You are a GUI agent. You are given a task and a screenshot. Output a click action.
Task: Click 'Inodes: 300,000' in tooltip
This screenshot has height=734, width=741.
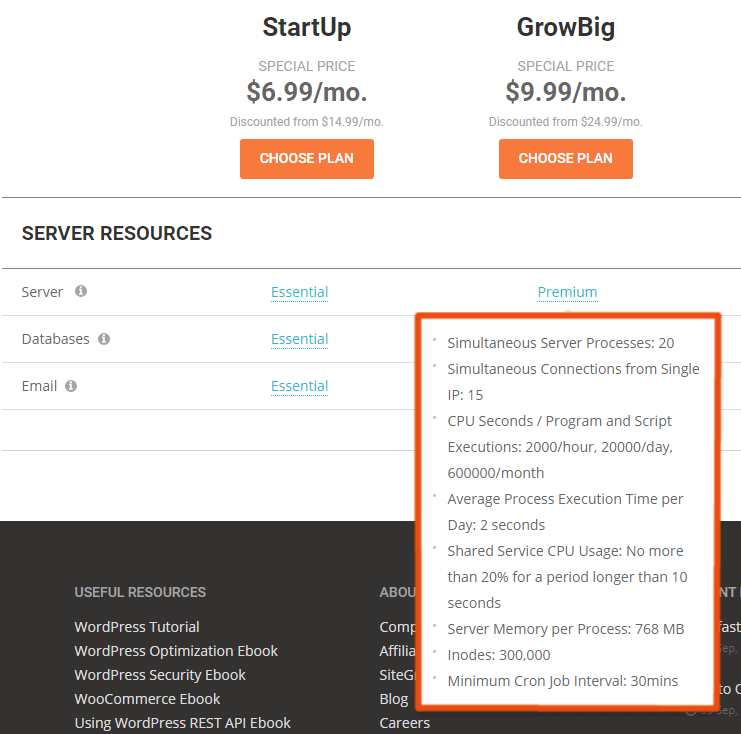[x=499, y=655]
